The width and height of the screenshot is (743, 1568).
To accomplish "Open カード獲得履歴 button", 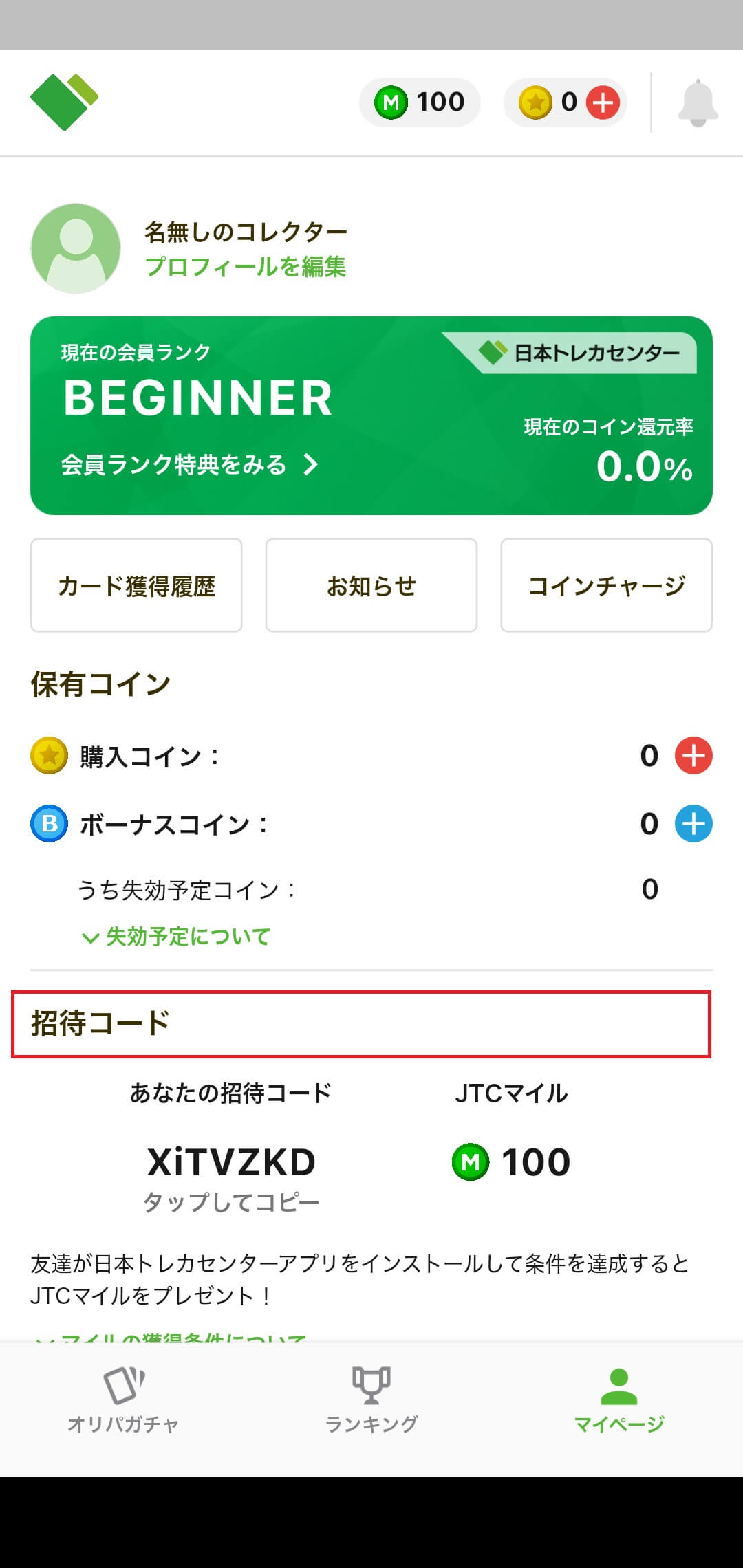I will point(136,586).
